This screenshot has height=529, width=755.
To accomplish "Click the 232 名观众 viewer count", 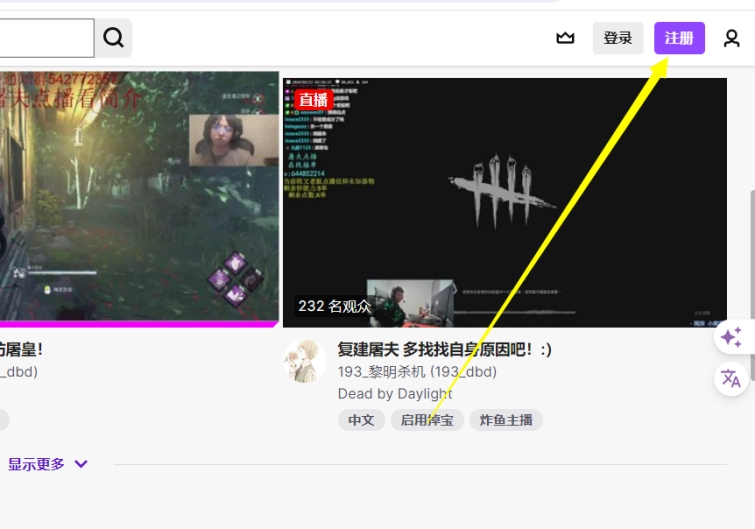I will tap(335, 306).
